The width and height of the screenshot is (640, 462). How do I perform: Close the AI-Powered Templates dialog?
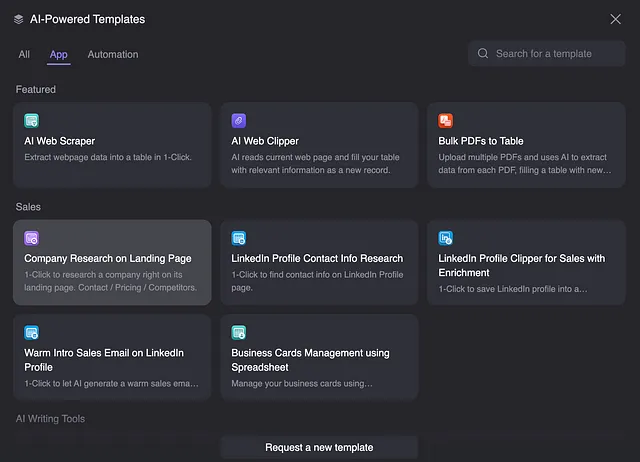pos(616,19)
